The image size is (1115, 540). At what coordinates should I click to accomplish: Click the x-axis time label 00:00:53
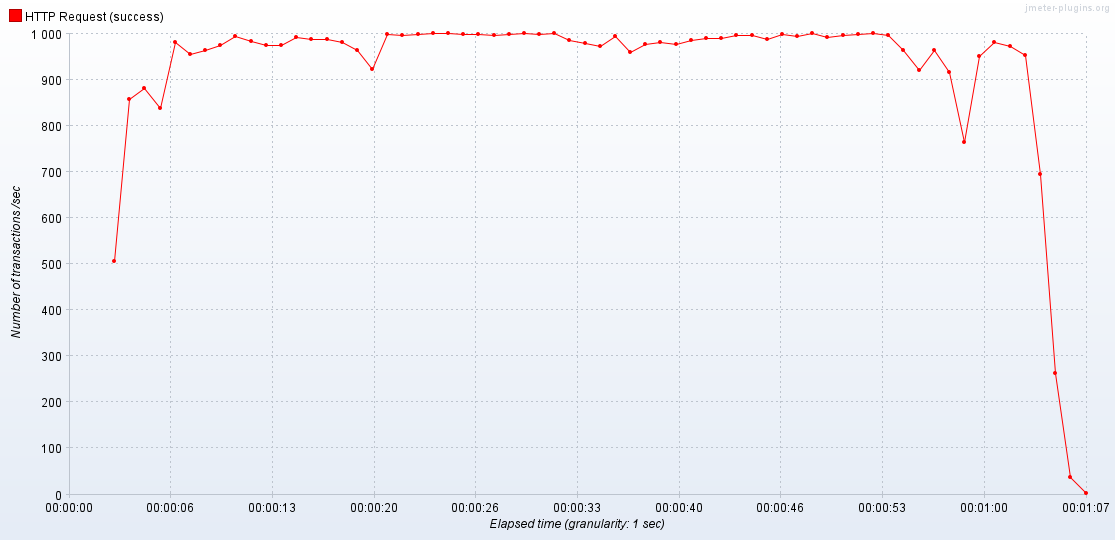(882, 508)
